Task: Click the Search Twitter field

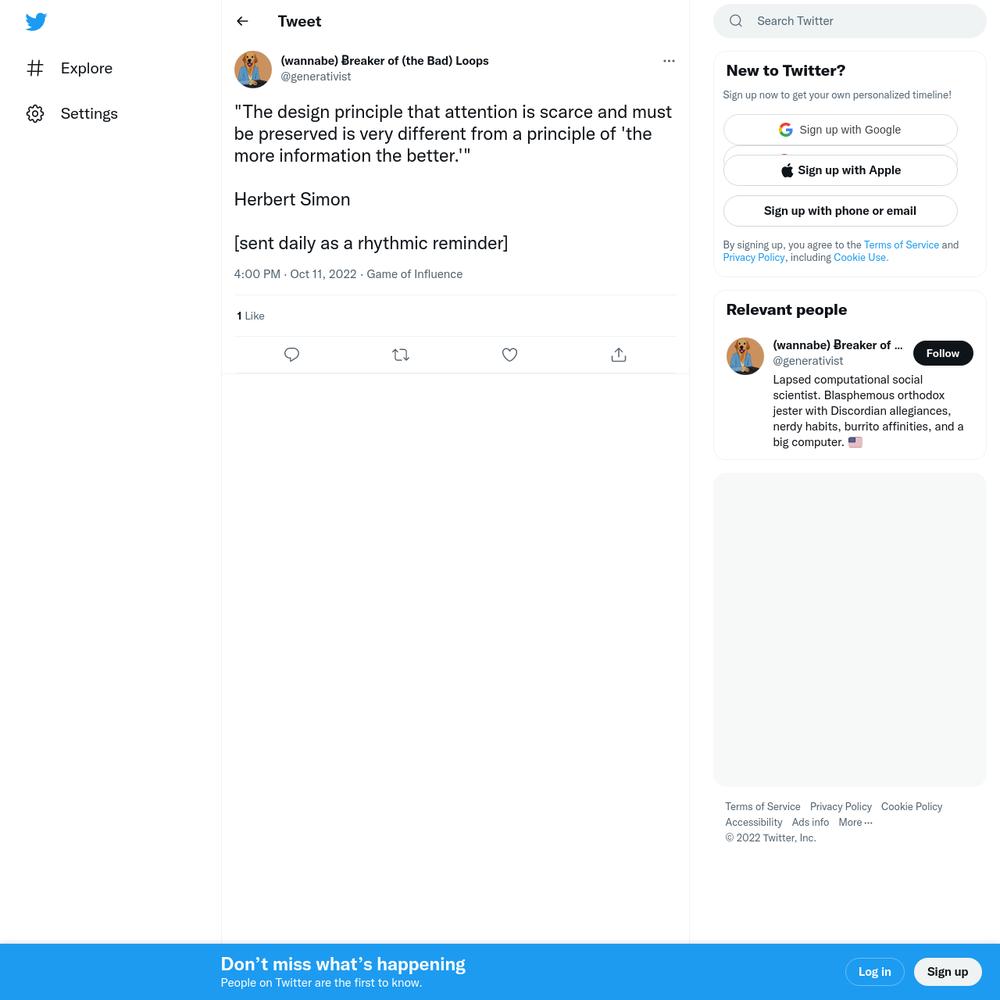Action: 849,21
